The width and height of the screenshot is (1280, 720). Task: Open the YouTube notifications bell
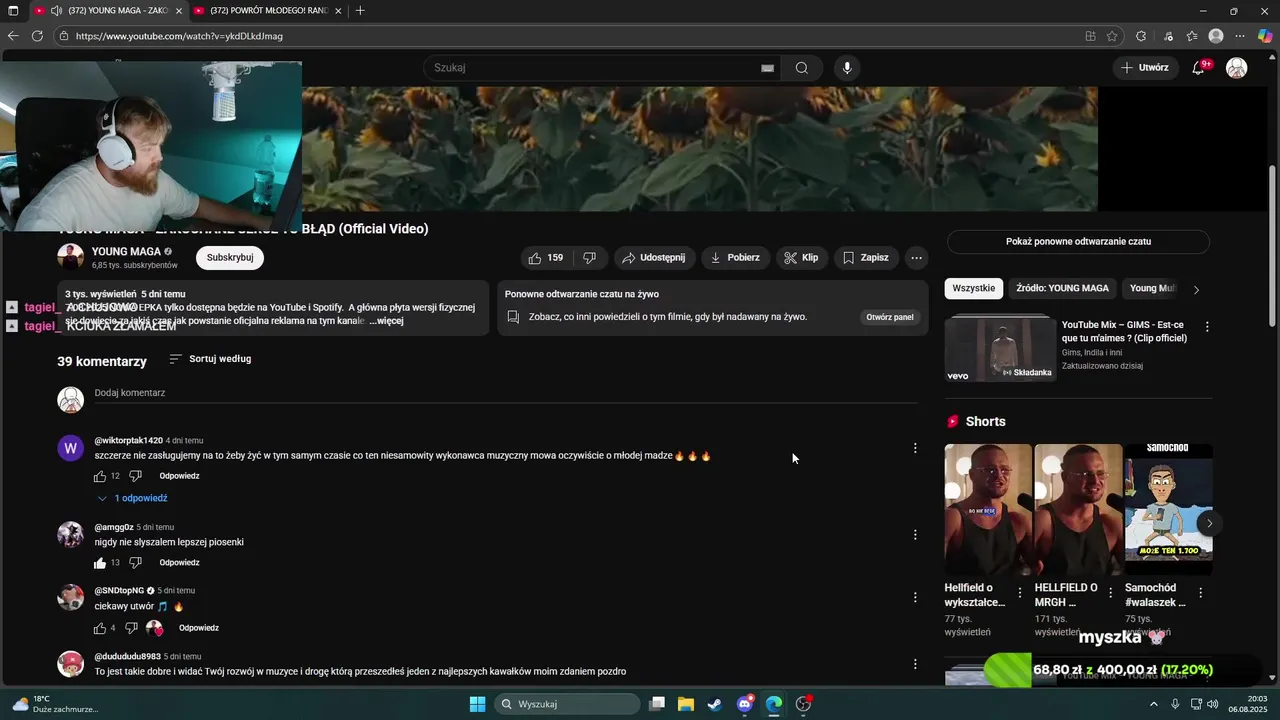(1199, 68)
